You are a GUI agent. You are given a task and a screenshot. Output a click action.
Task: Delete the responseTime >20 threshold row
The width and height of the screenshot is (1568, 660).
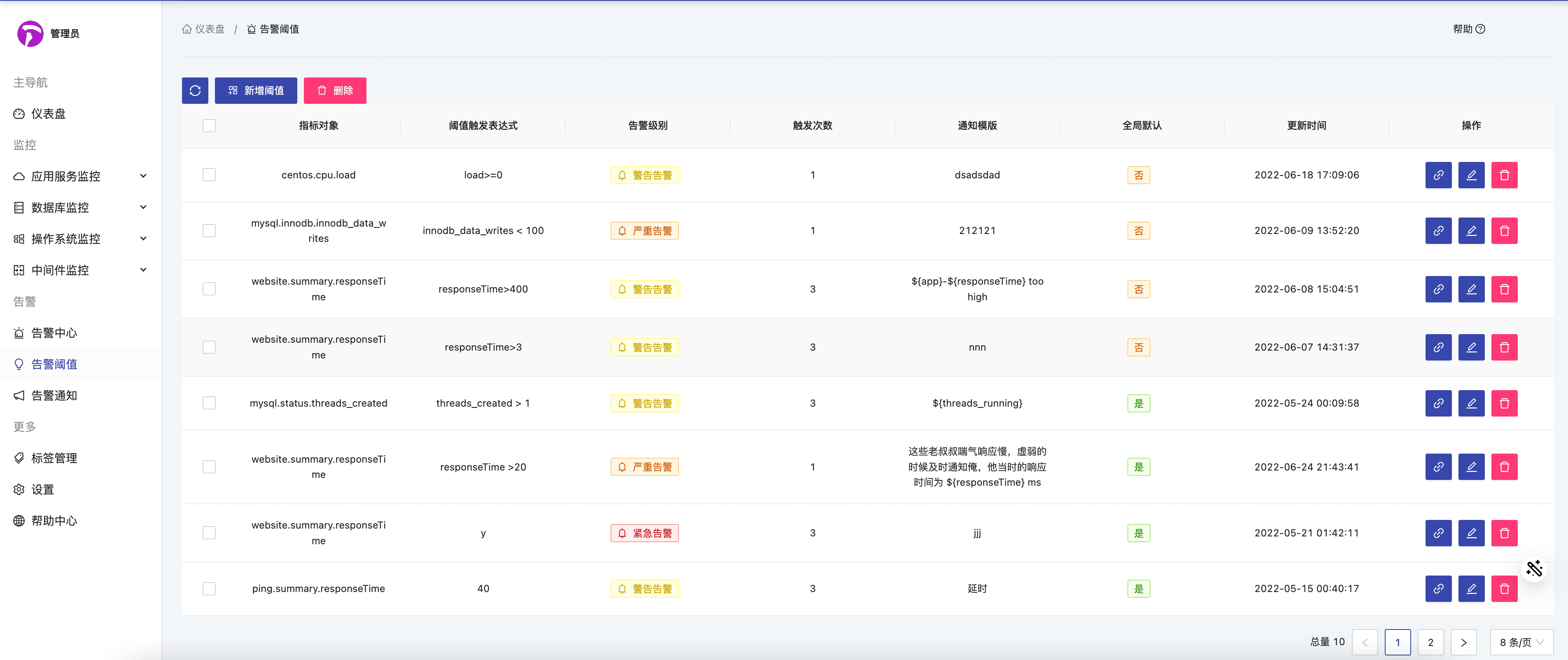click(1504, 467)
